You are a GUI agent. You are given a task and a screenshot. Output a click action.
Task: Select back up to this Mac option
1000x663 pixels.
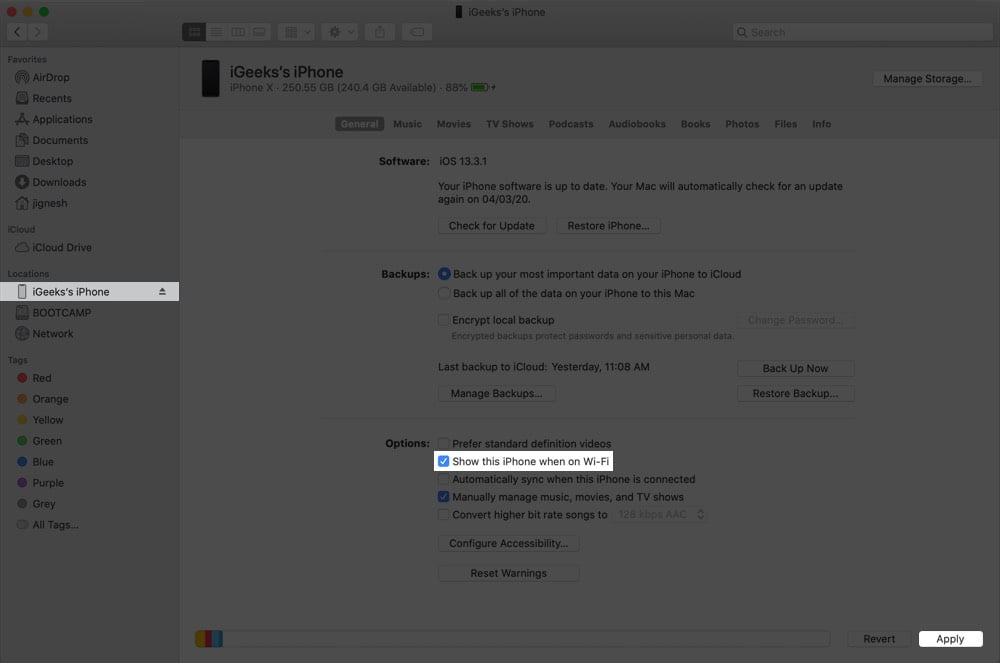(444, 293)
